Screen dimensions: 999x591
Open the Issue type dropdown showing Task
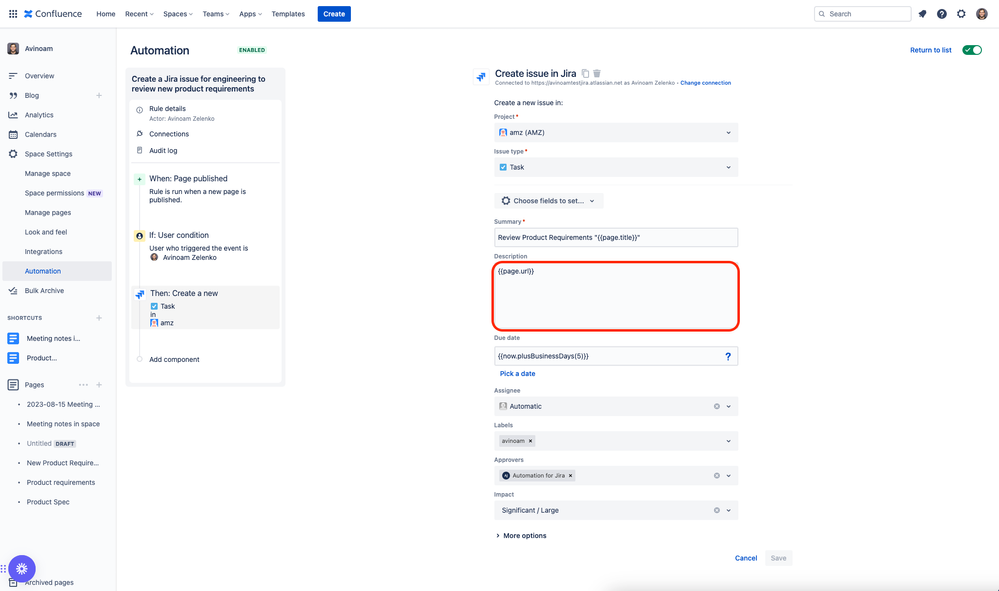(615, 167)
